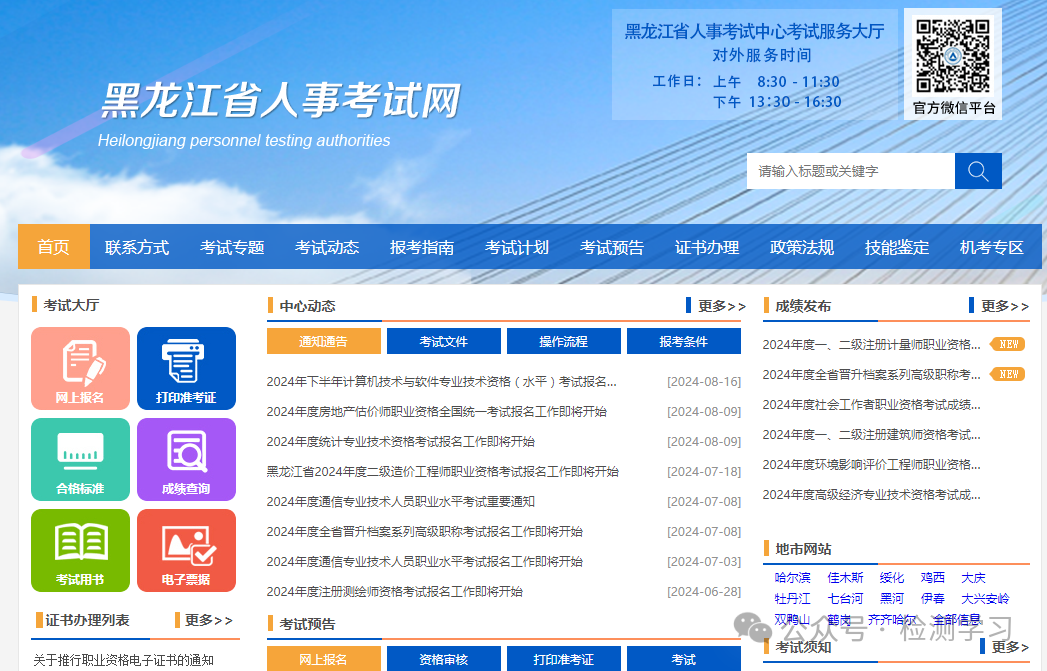Viewport: 1047px width, 671px height.
Task: Select the 考试用书 open-book icon
Action: [x=80, y=550]
